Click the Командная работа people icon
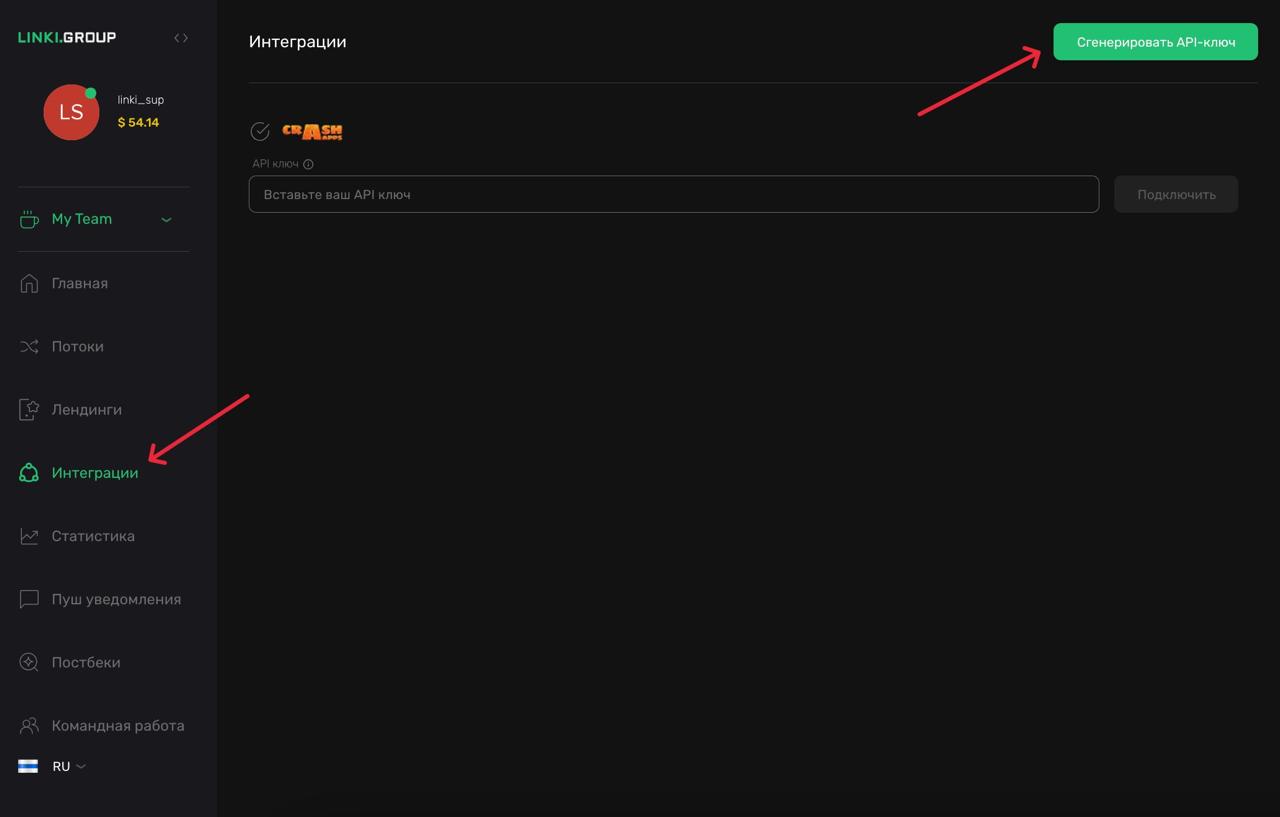1280x817 pixels. (x=29, y=725)
